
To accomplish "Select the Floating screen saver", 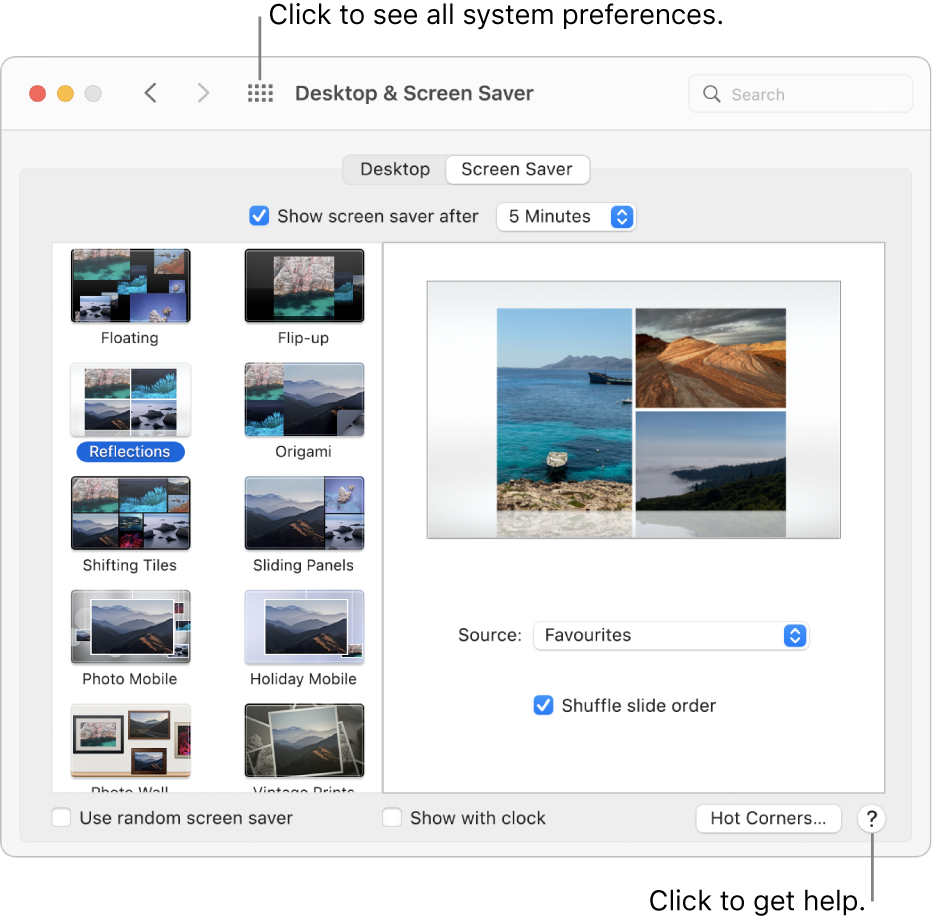I will point(130,285).
